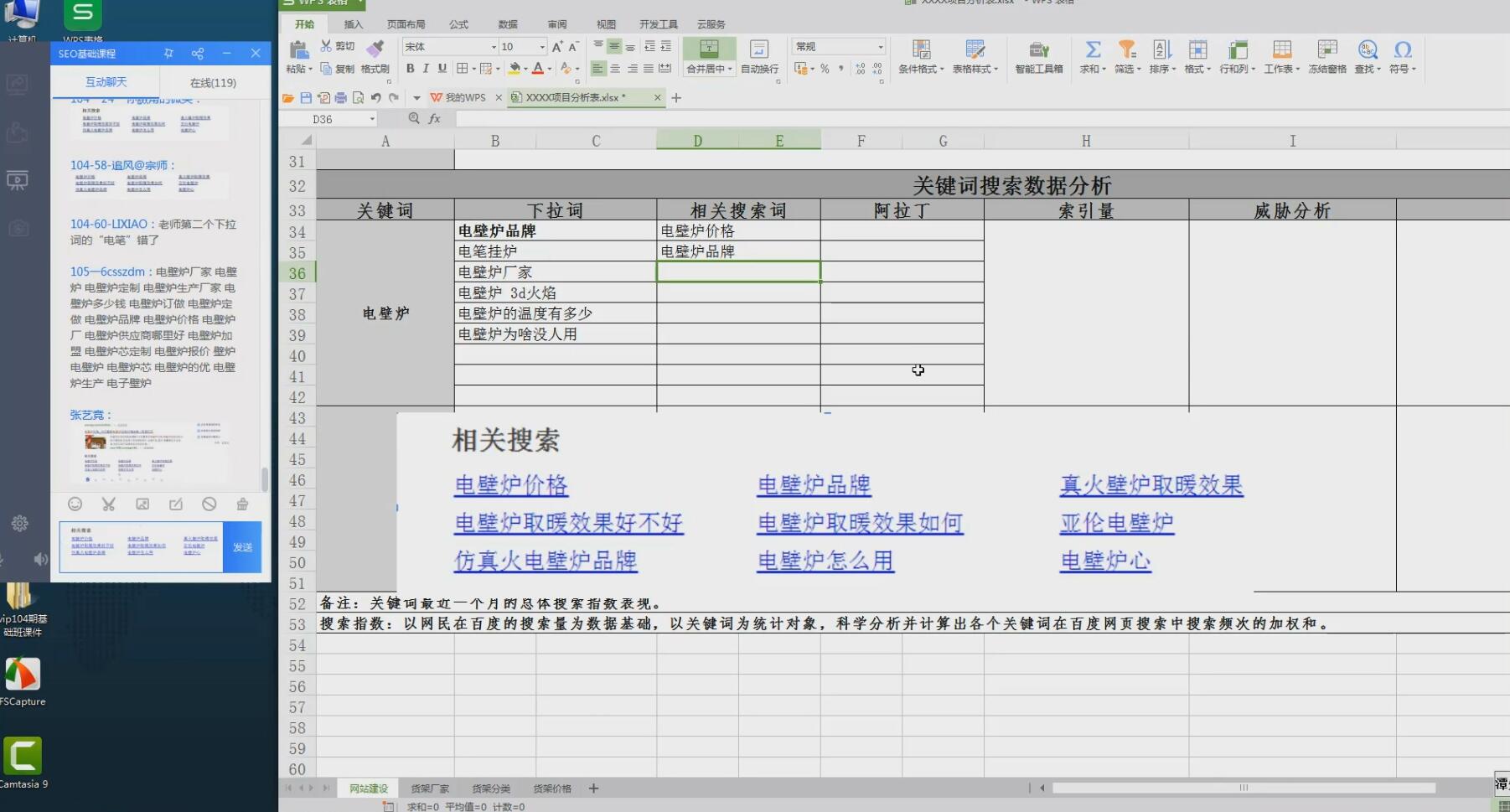This screenshot has height=812, width=1510.
Task: Toggle center horizontal alignment
Action: click(615, 69)
